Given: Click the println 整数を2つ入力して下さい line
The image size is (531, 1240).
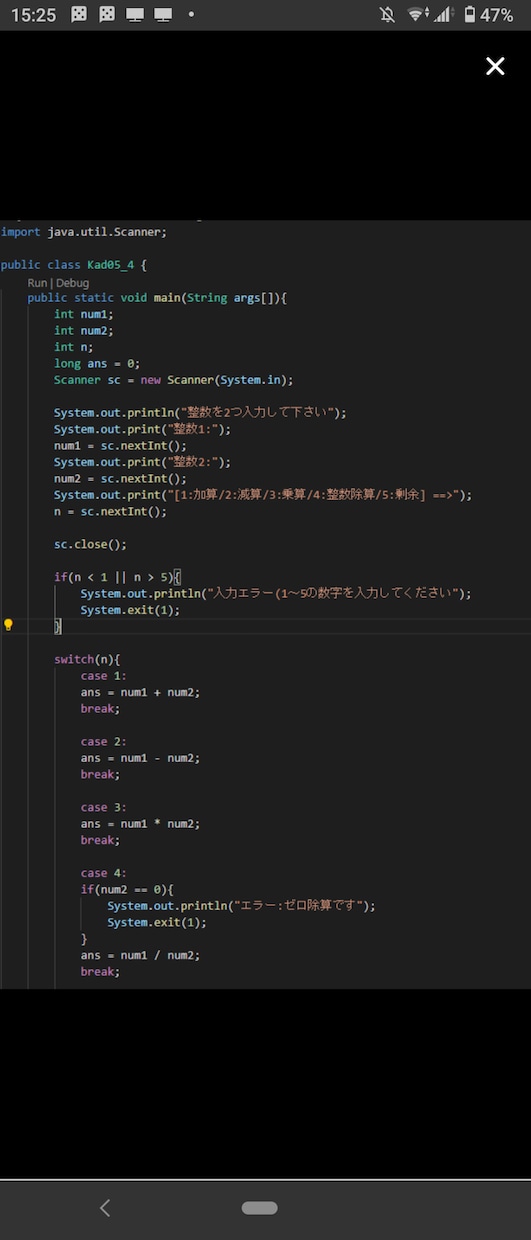Looking at the screenshot, I should click(200, 413).
